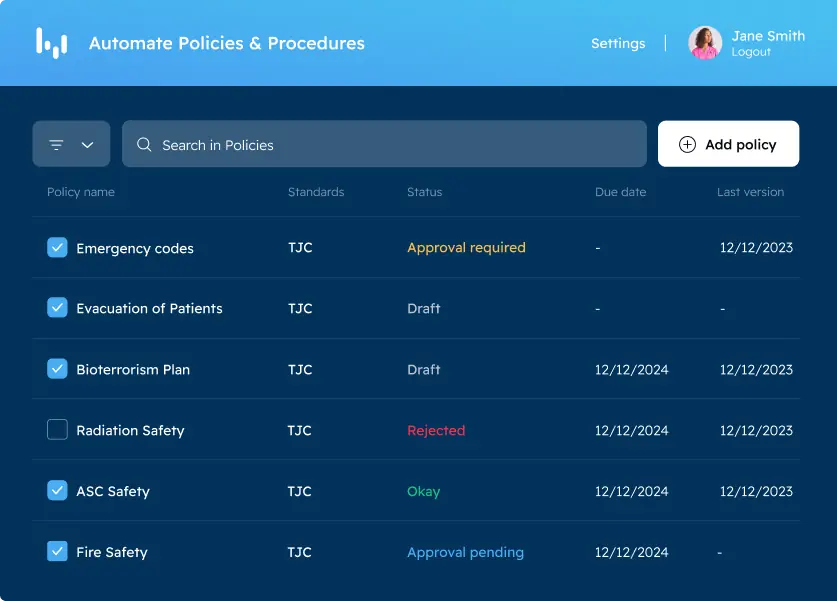This screenshot has height=601, width=837.
Task: Click the Approval required status on Emergency codes
Action: (466, 247)
